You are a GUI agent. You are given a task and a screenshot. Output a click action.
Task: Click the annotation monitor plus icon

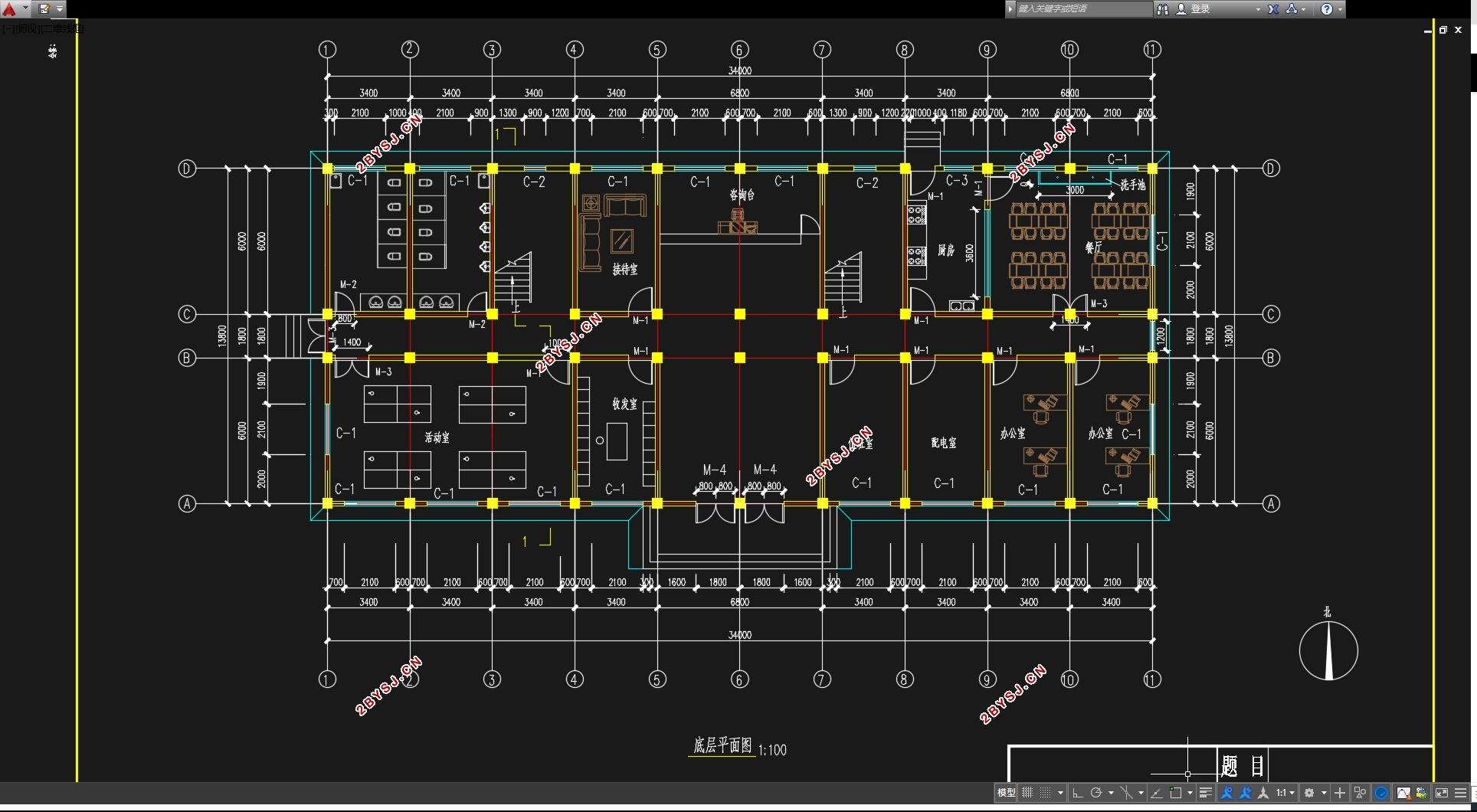(x=1340, y=793)
